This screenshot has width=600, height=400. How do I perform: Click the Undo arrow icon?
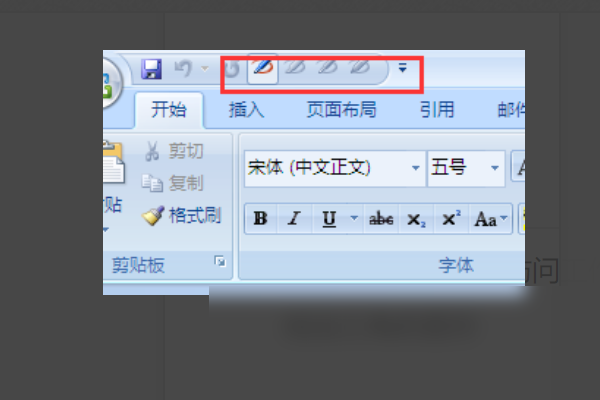pos(183,69)
